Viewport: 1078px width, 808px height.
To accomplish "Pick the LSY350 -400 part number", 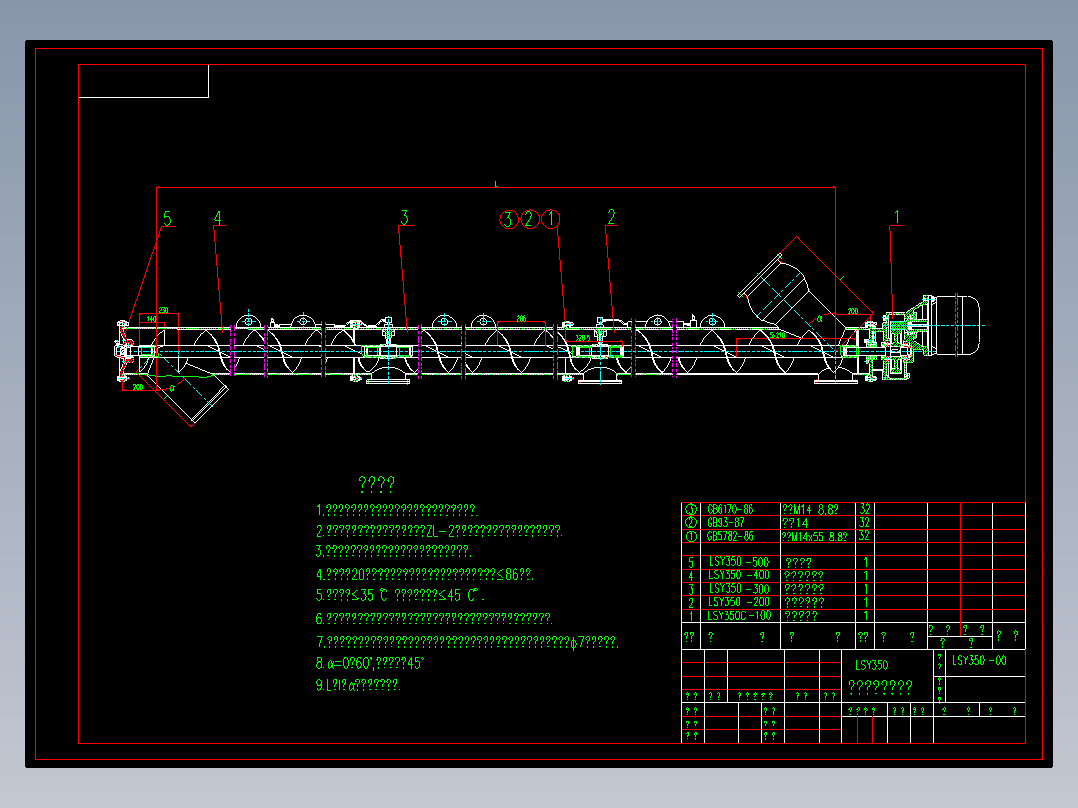I will (x=738, y=575).
